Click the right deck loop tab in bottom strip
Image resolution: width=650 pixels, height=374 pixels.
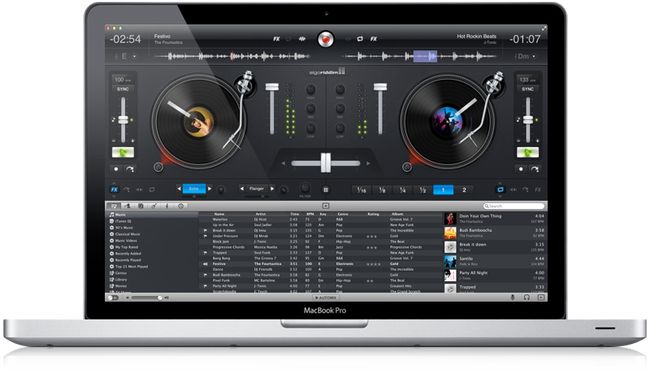(x=500, y=189)
